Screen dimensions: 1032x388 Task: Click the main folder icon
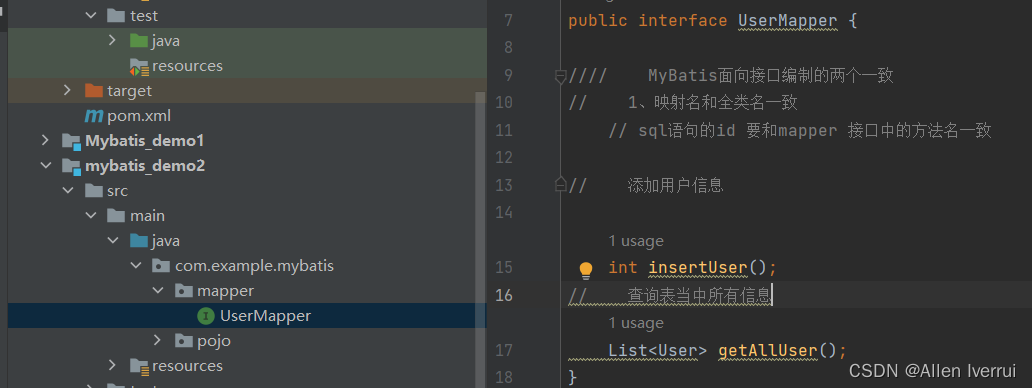click(x=116, y=216)
